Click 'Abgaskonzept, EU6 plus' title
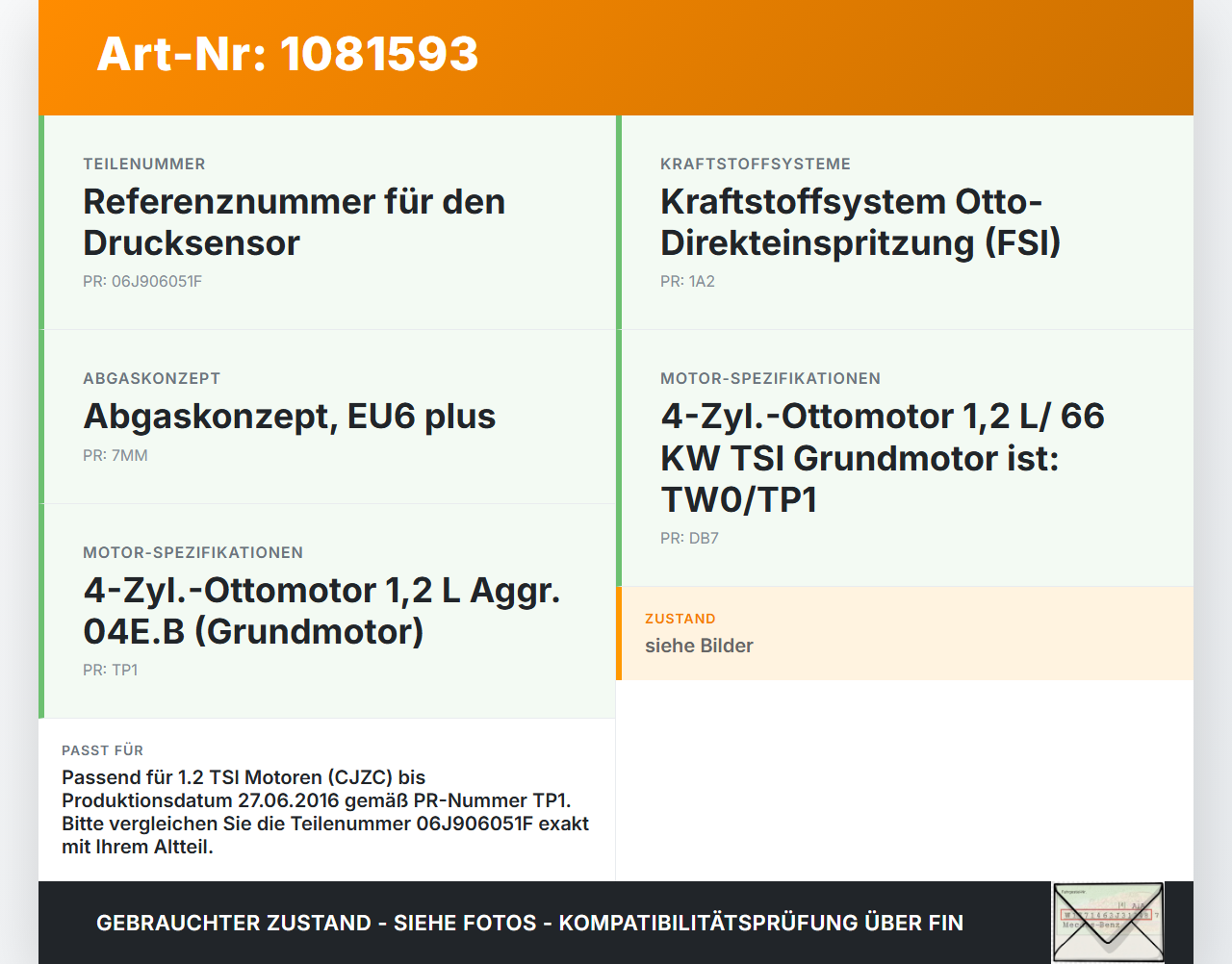This screenshot has height=964, width=1232. tap(290, 417)
